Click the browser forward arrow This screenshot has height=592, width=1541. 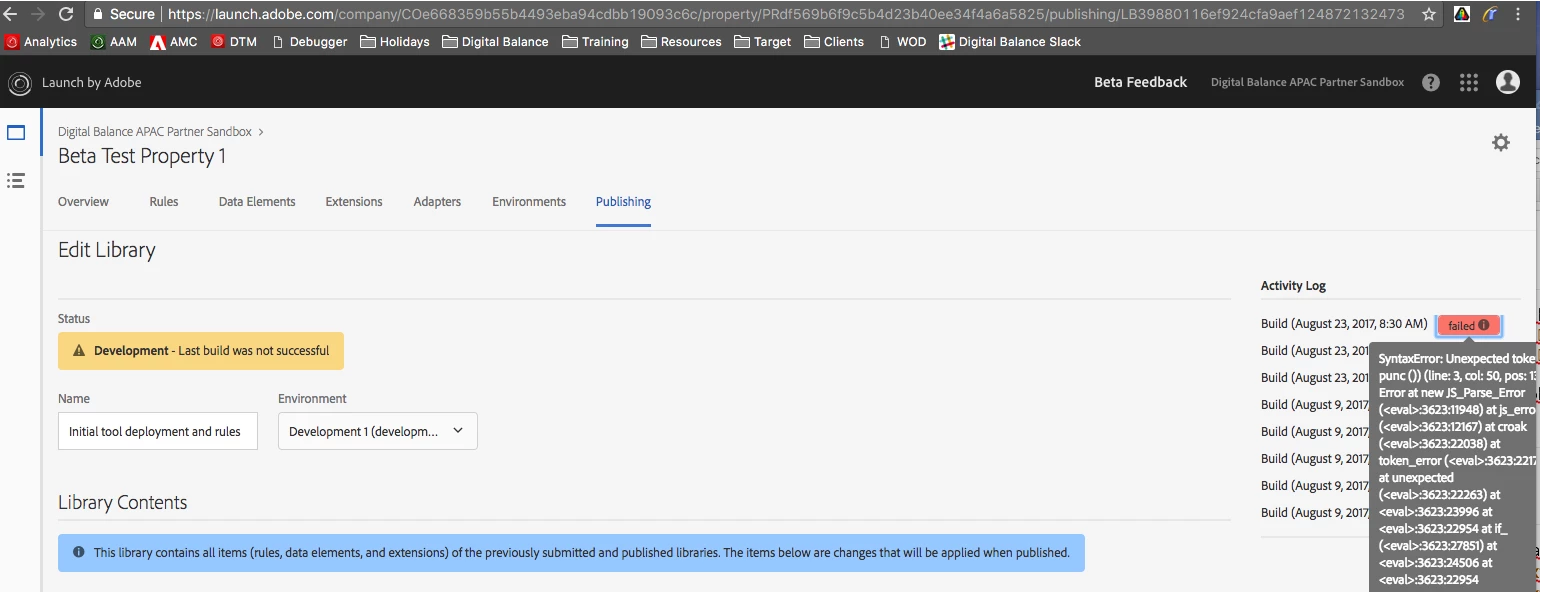point(38,14)
